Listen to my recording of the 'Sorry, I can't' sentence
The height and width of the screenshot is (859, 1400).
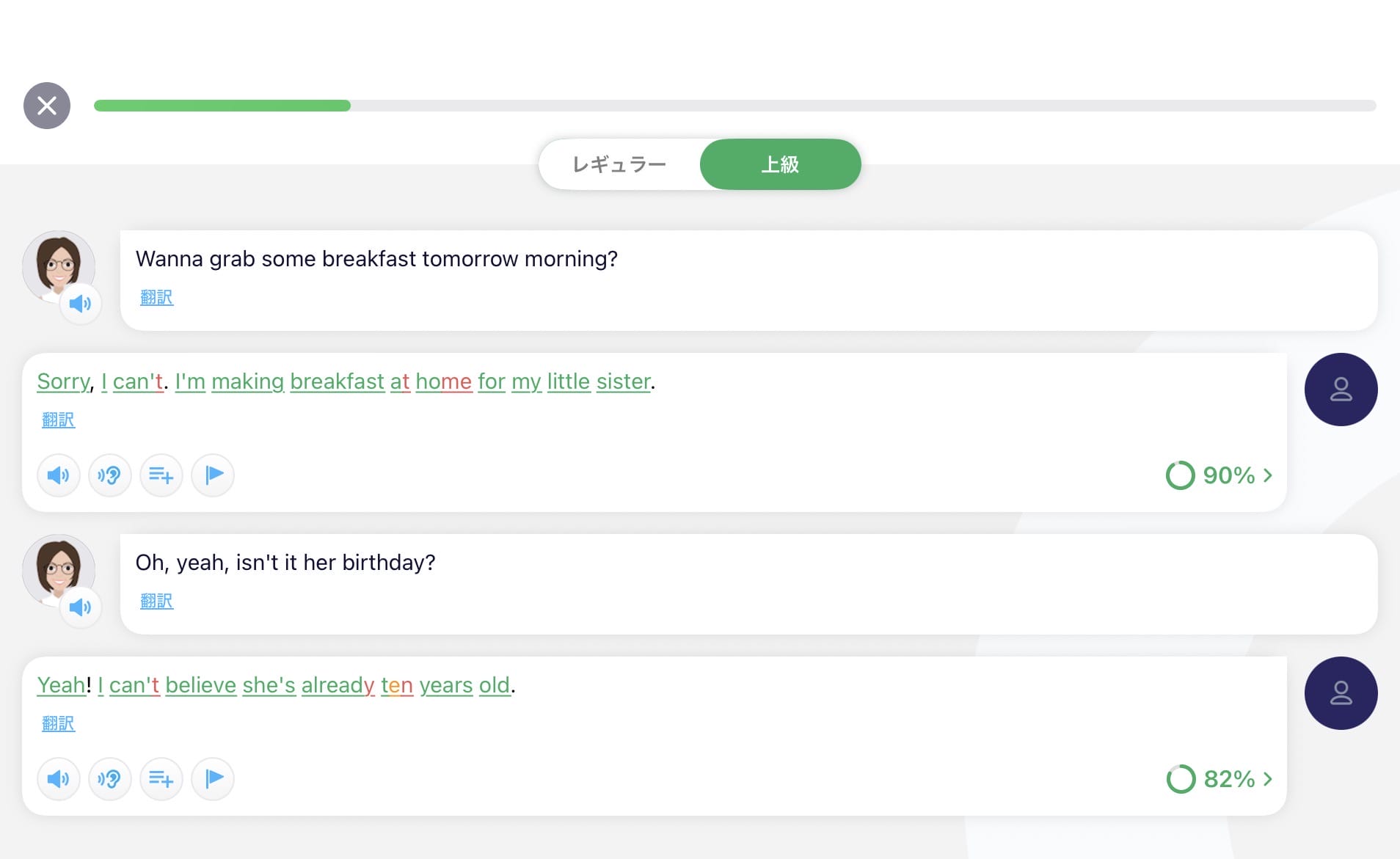pos(109,475)
